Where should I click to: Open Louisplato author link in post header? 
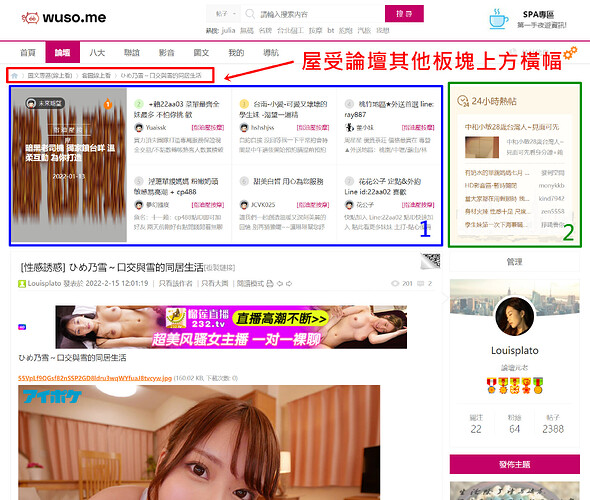(x=44, y=283)
